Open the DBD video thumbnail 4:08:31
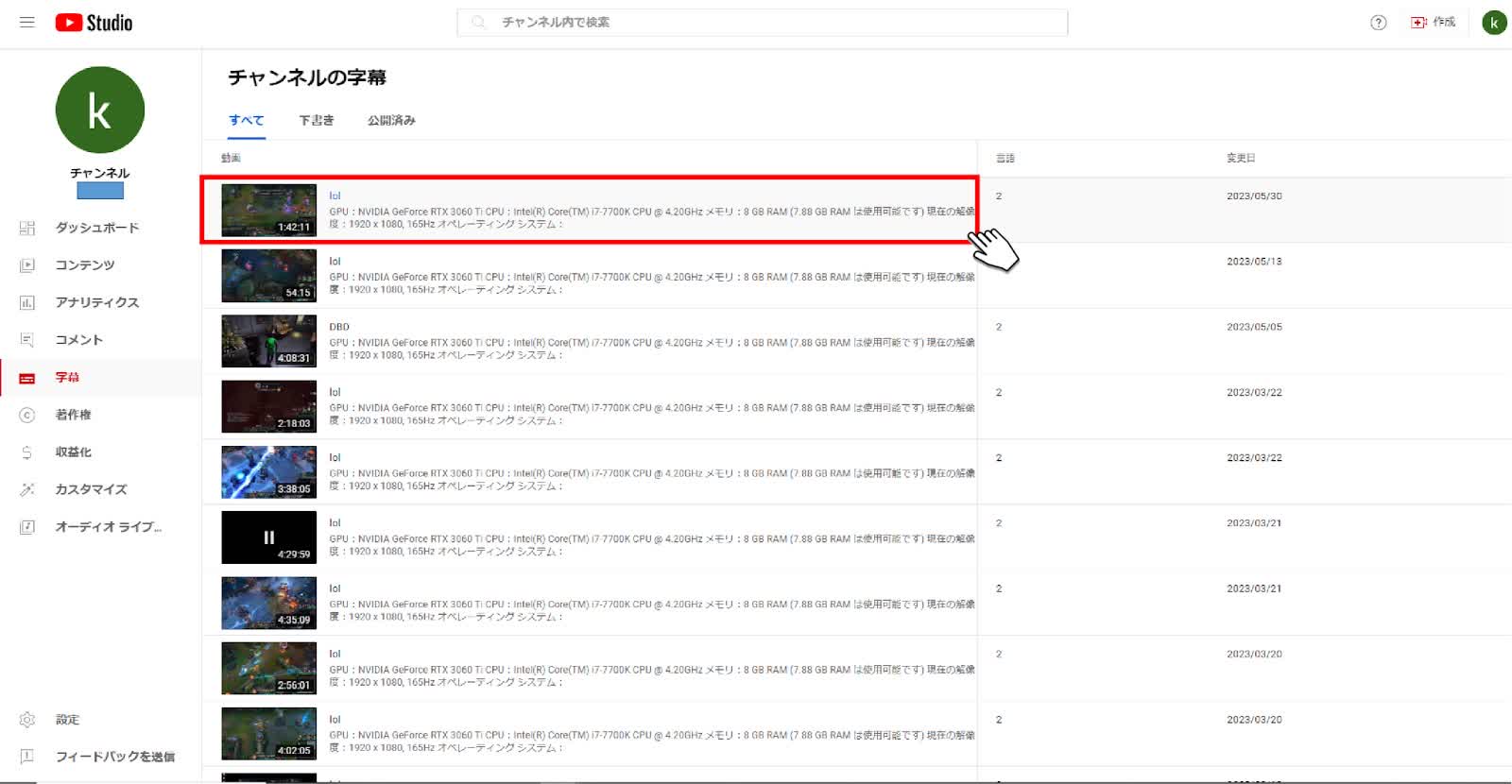Screen dimensions: 1512x784 [268, 341]
